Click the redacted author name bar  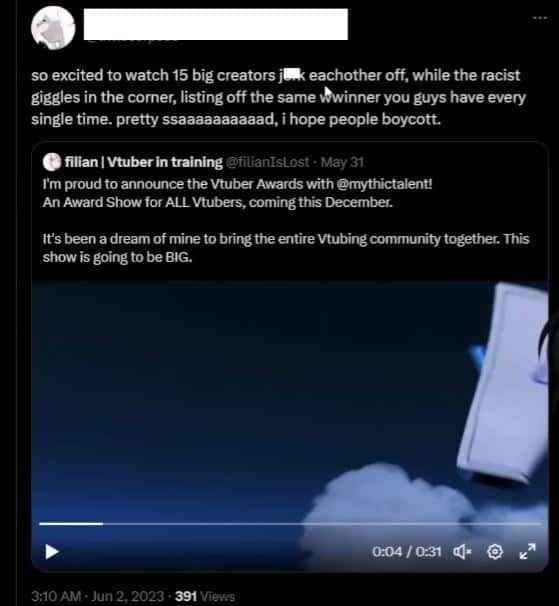(216, 24)
